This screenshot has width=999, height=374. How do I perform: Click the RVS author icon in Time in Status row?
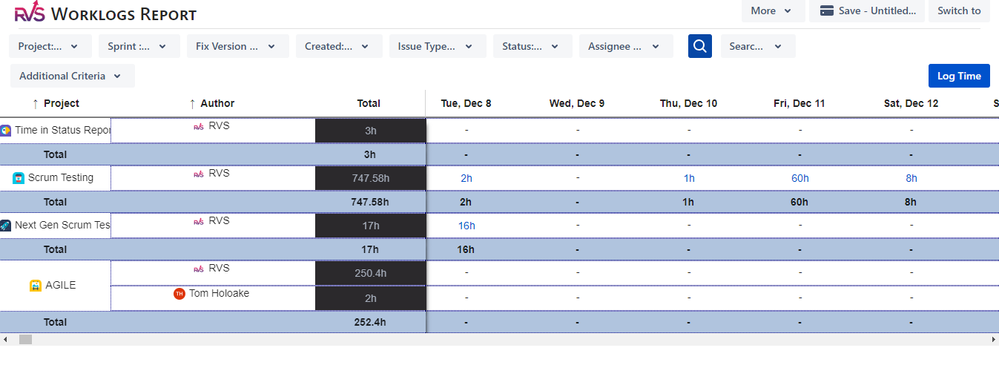tap(199, 126)
